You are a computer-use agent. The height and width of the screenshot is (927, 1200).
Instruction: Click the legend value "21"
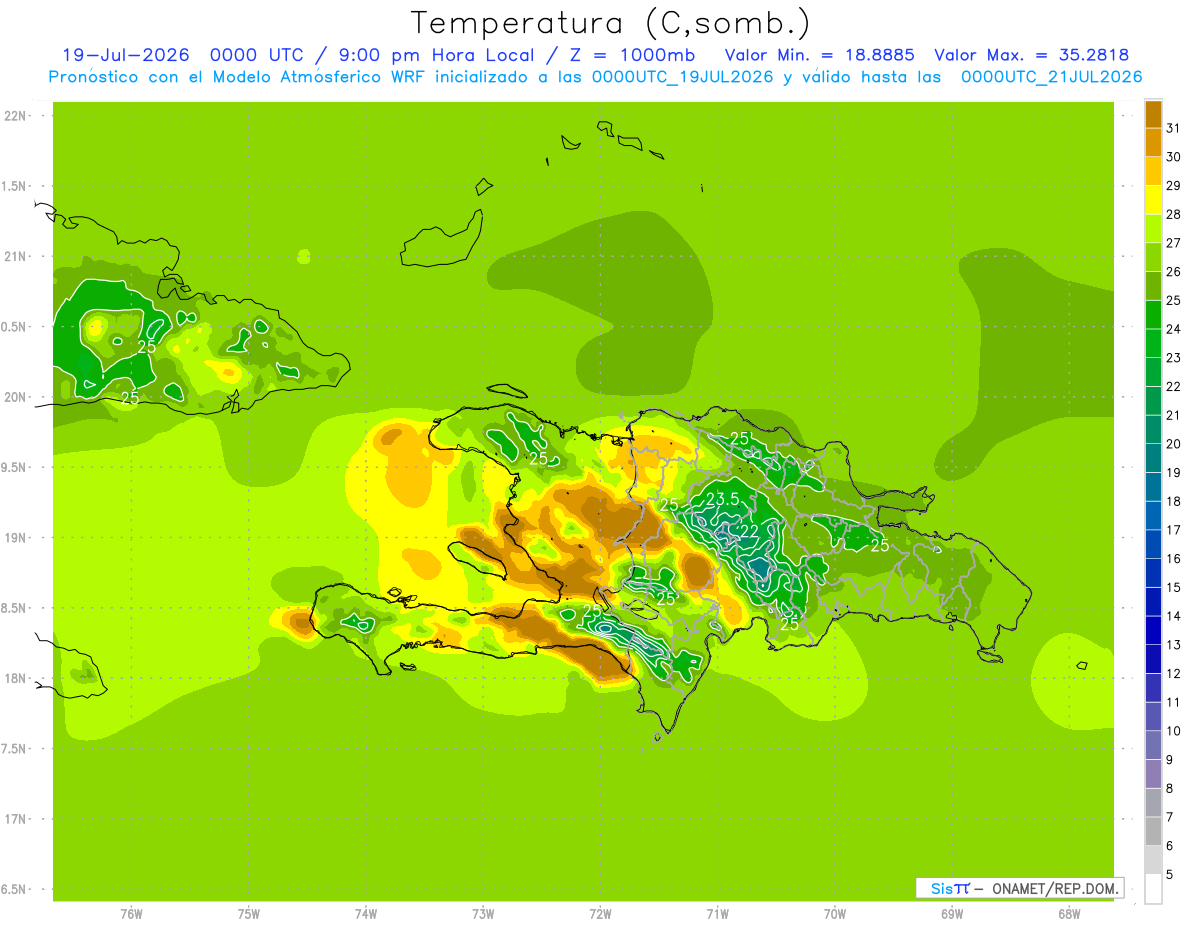tap(1173, 415)
